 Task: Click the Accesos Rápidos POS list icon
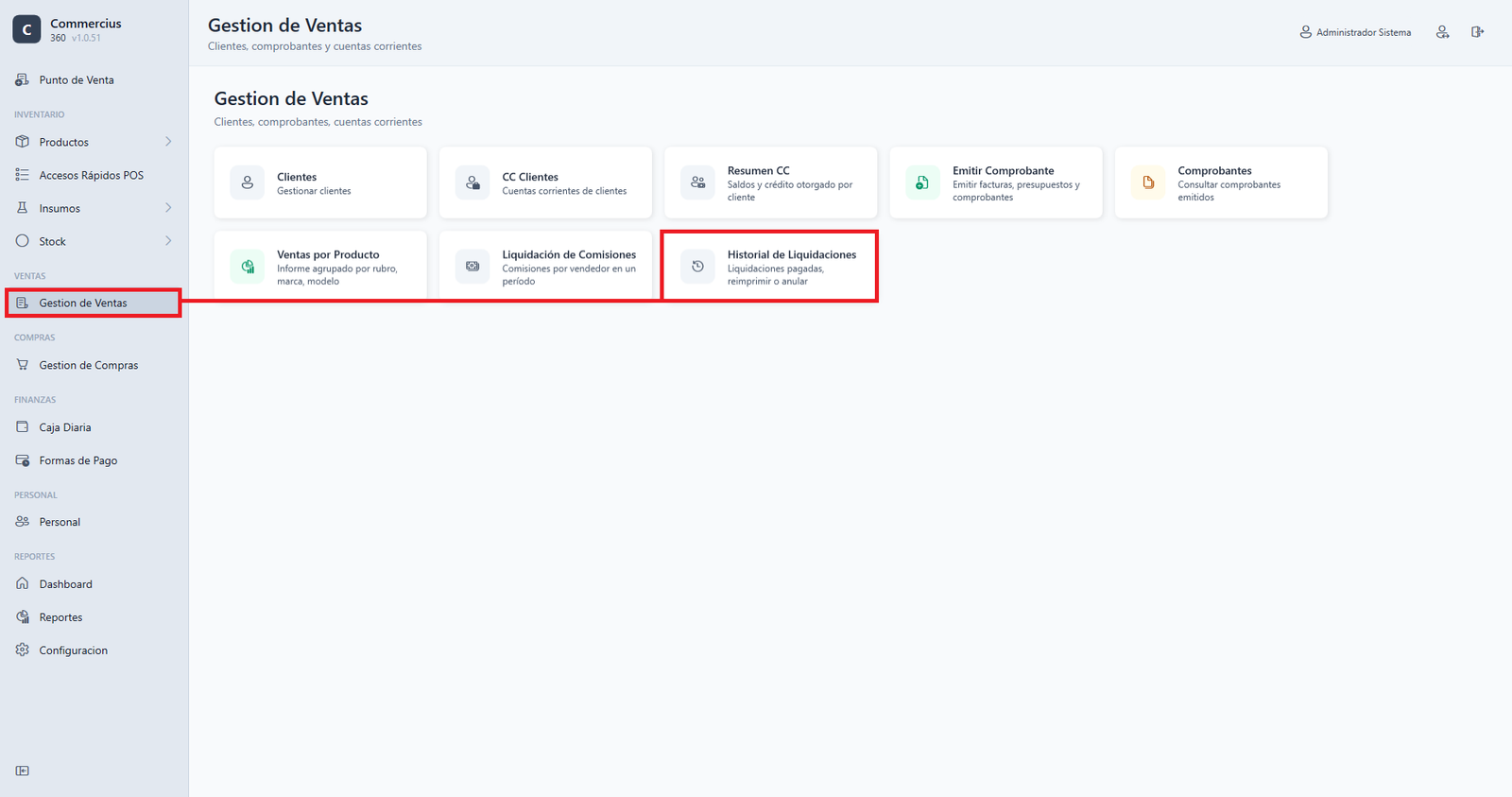click(22, 175)
